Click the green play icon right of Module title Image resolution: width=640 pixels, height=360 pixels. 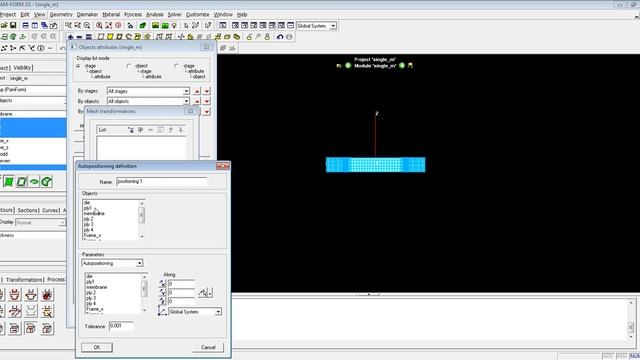pos(402,65)
